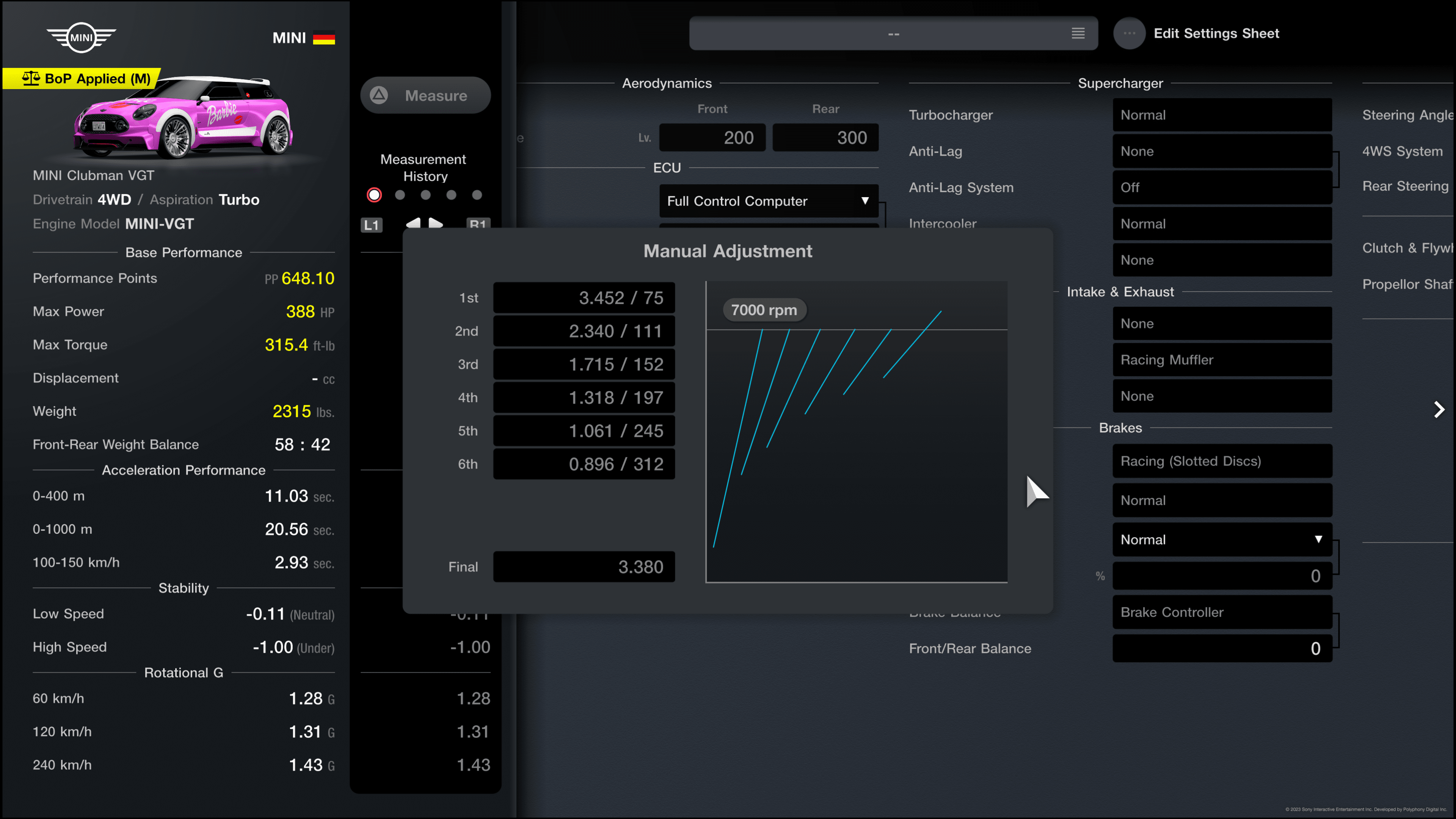
Task: Click the L1 shoulder button icon
Action: point(371,225)
